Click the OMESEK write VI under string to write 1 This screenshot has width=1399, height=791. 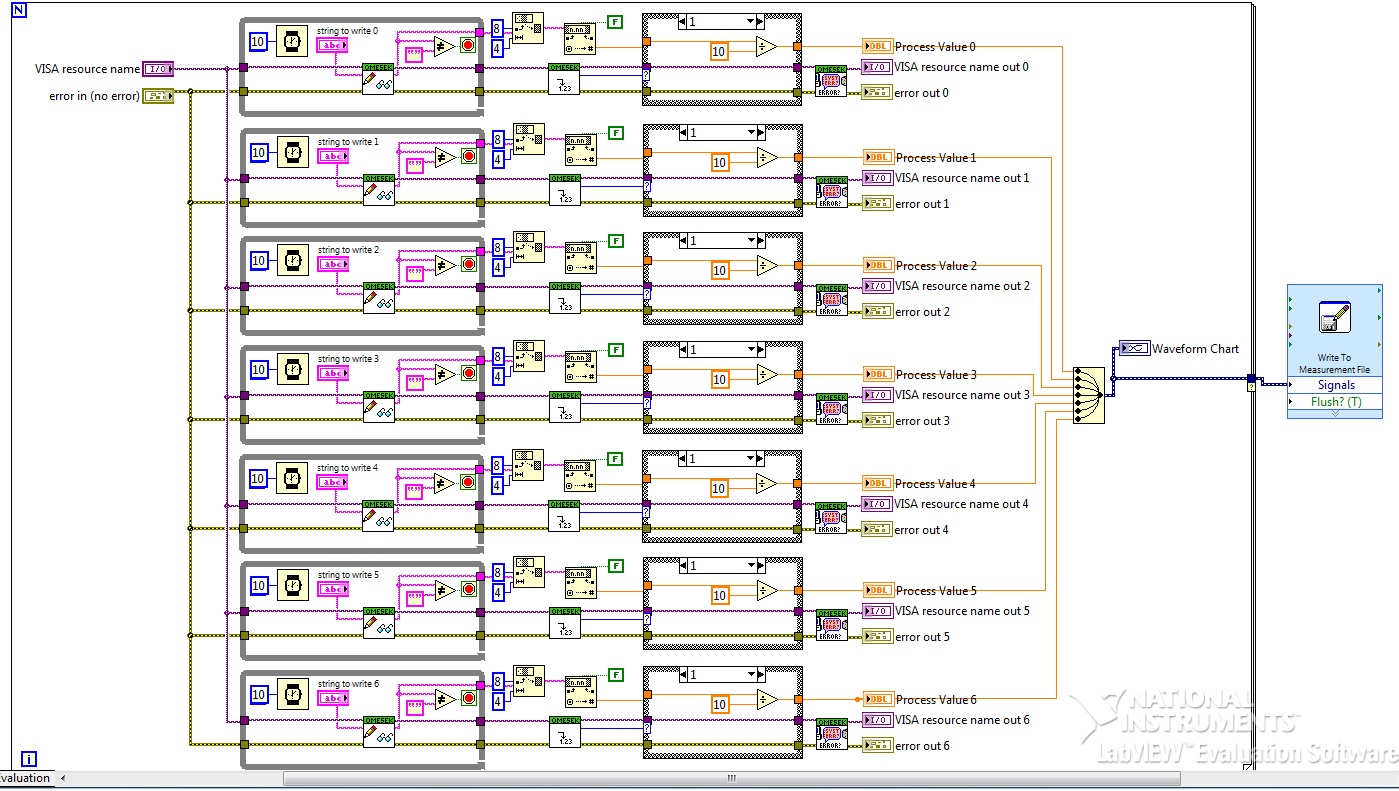[x=378, y=189]
